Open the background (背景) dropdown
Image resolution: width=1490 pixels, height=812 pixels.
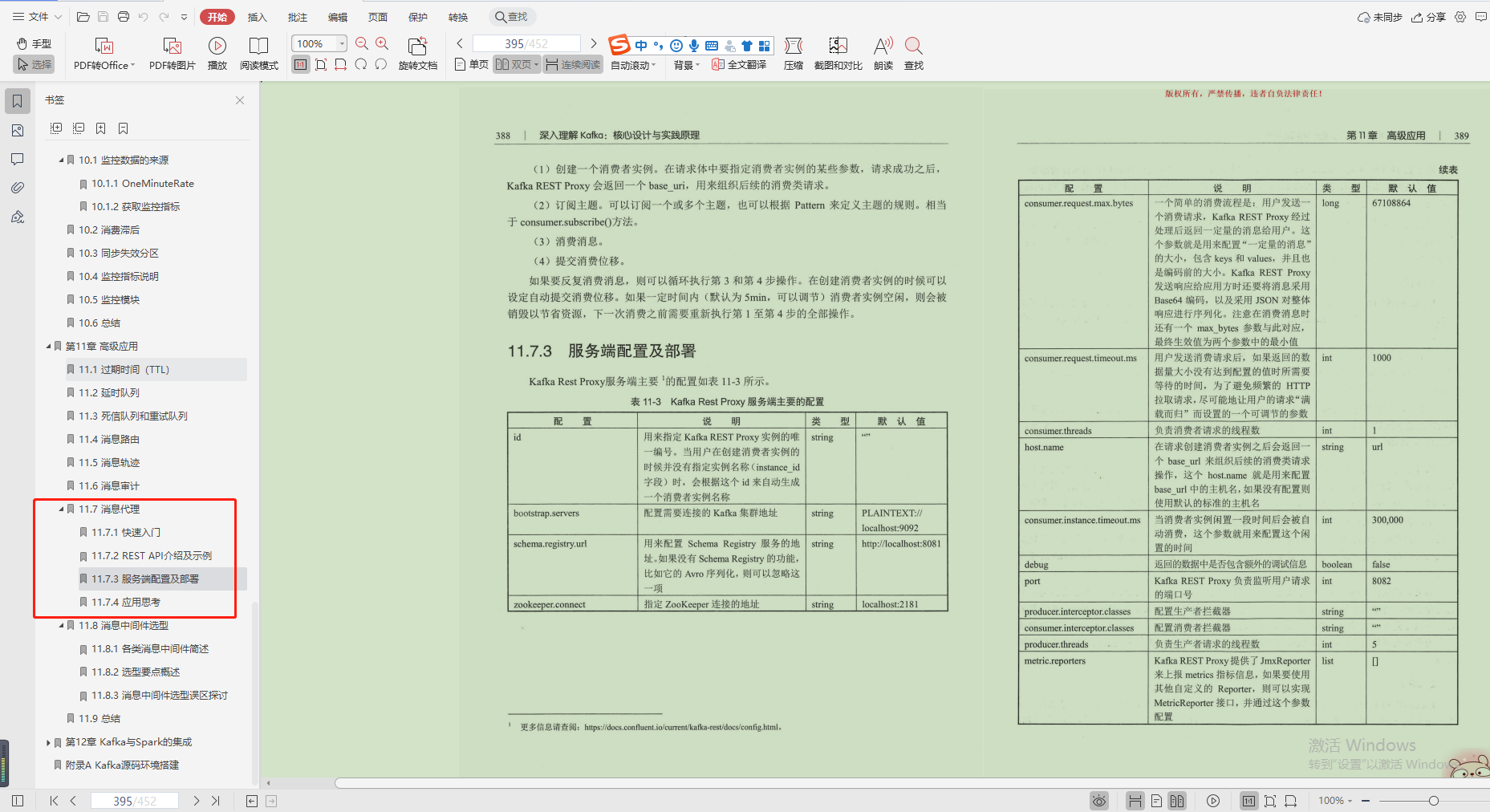(x=686, y=65)
